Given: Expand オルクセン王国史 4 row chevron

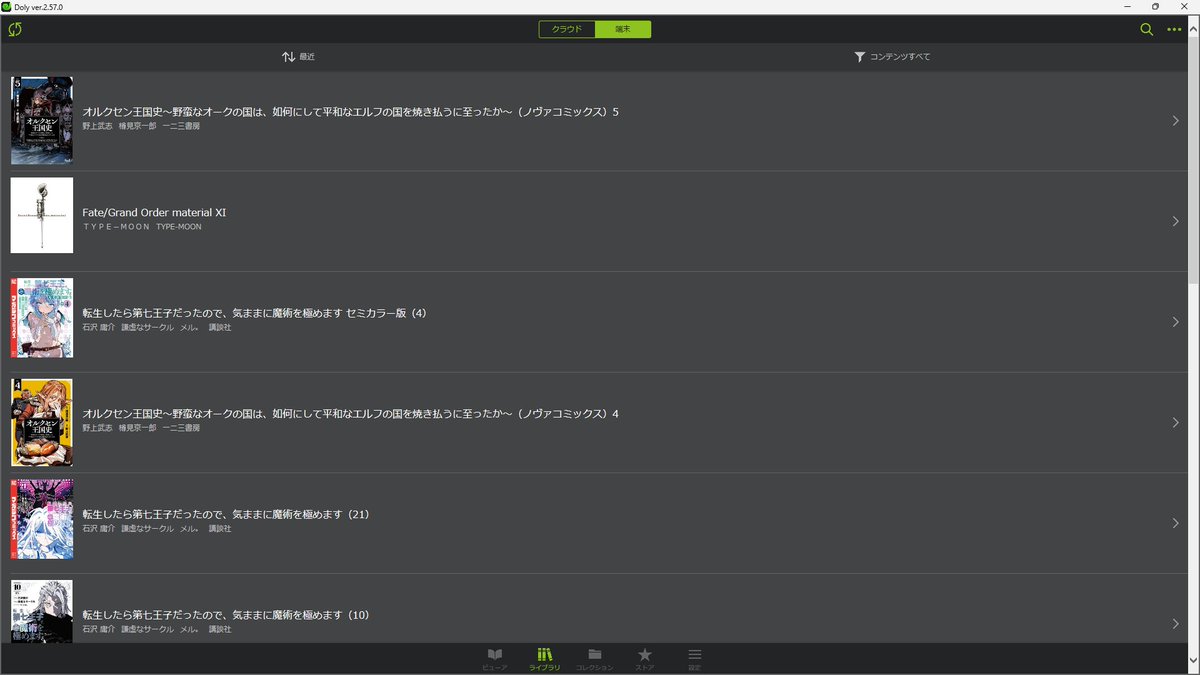Looking at the screenshot, I should (1176, 422).
